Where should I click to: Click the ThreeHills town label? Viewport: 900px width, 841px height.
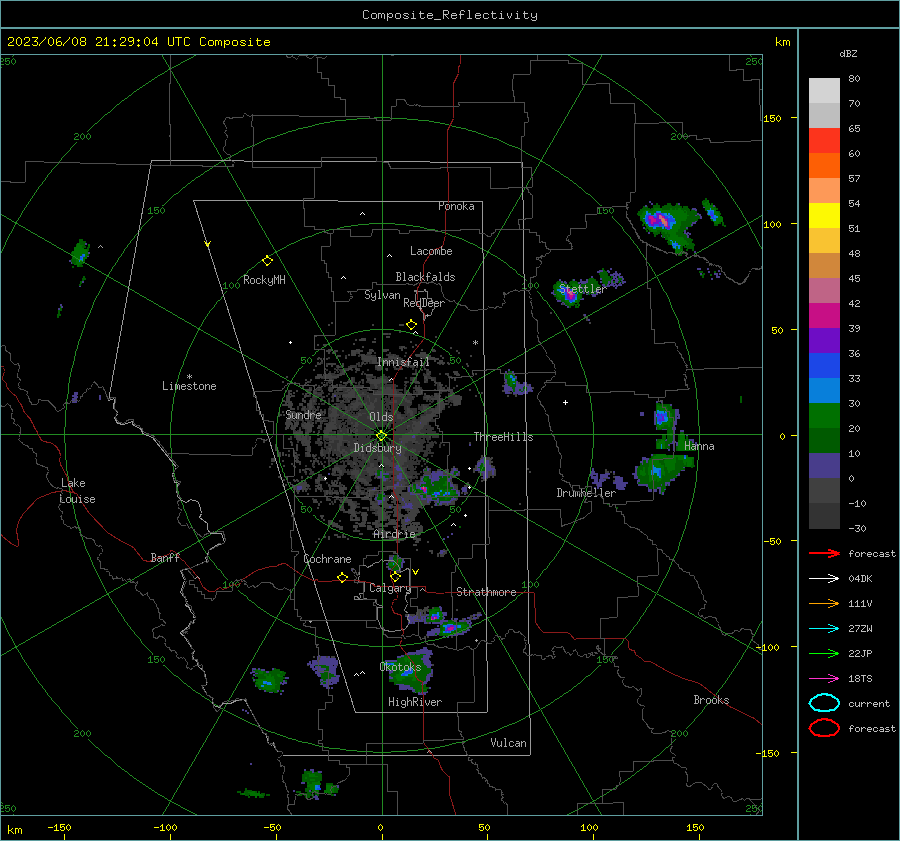point(503,437)
